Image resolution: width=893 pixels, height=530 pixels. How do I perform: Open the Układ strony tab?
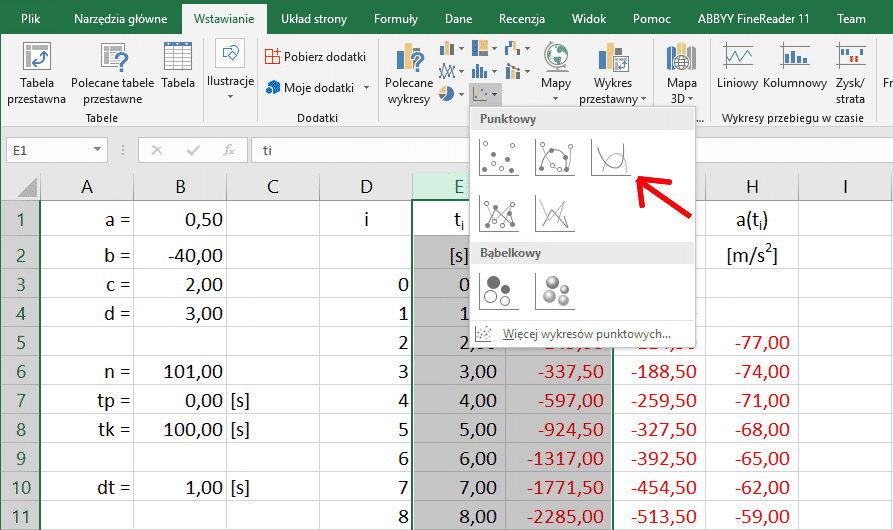coord(316,18)
